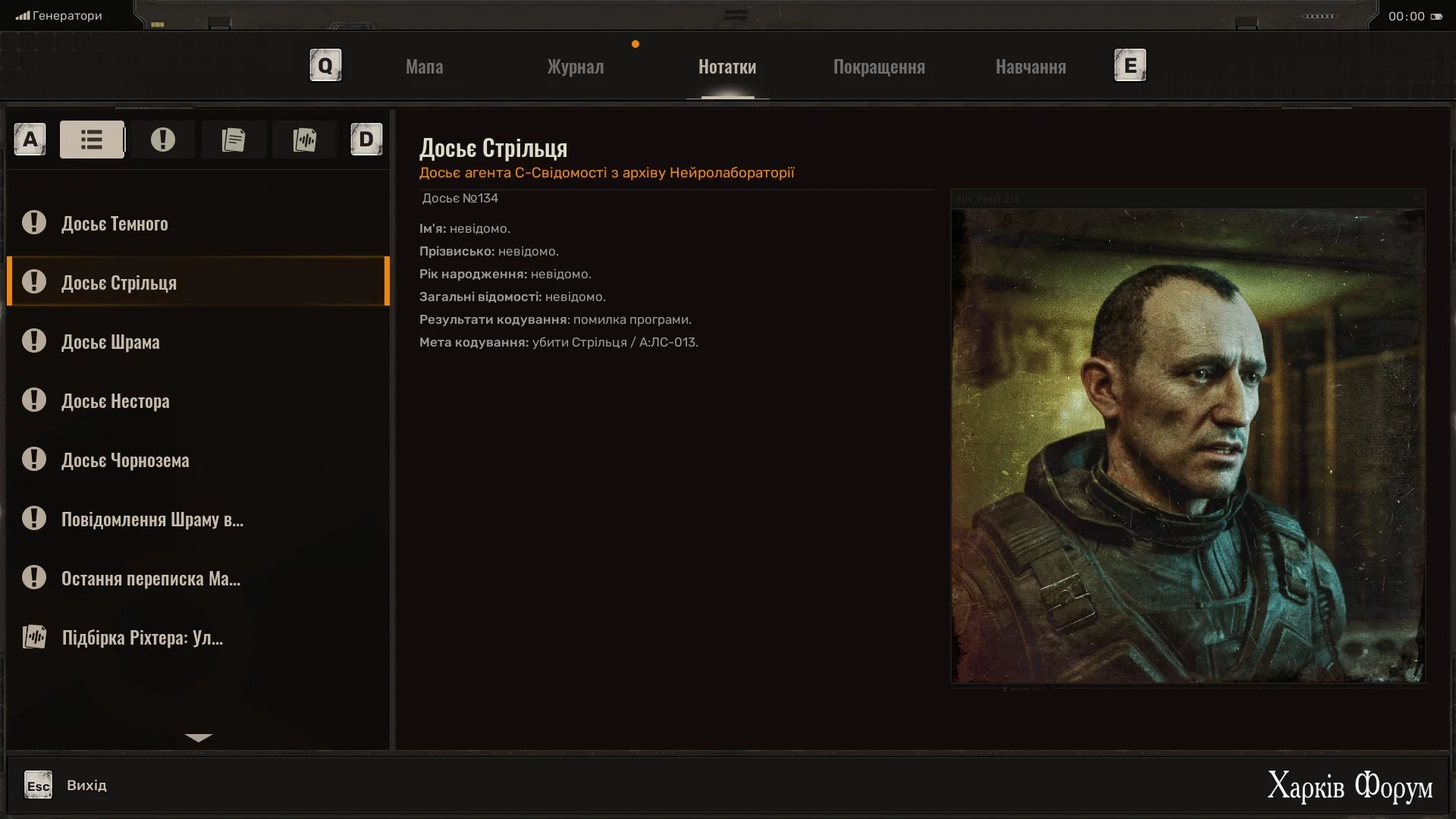Image resolution: width=1456 pixels, height=819 pixels.
Task: Open the Досьє Темного note
Action: click(x=198, y=223)
